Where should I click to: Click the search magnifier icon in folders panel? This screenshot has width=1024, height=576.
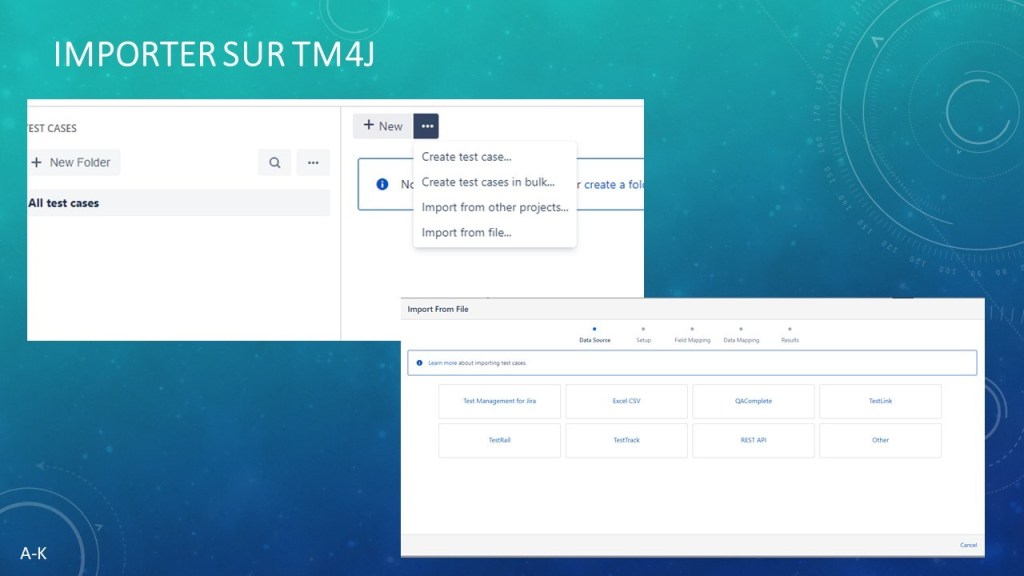[274, 163]
